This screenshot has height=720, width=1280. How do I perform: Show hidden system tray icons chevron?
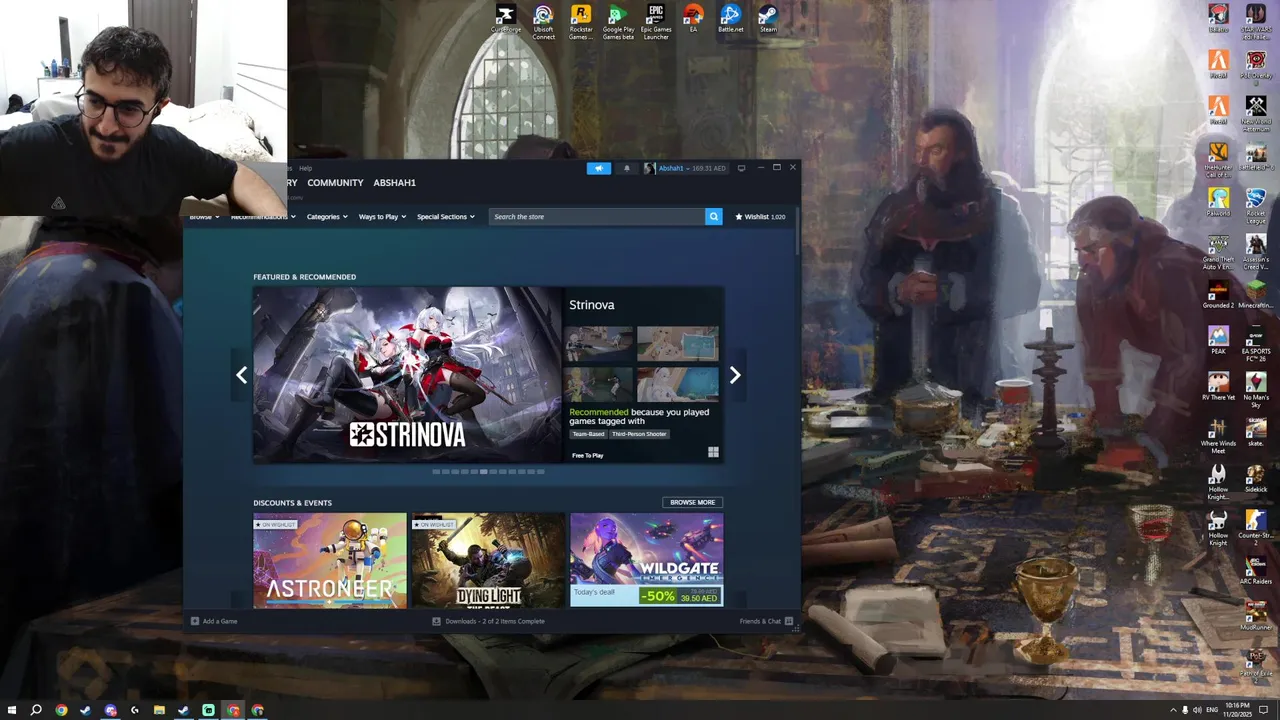pos(1174,710)
